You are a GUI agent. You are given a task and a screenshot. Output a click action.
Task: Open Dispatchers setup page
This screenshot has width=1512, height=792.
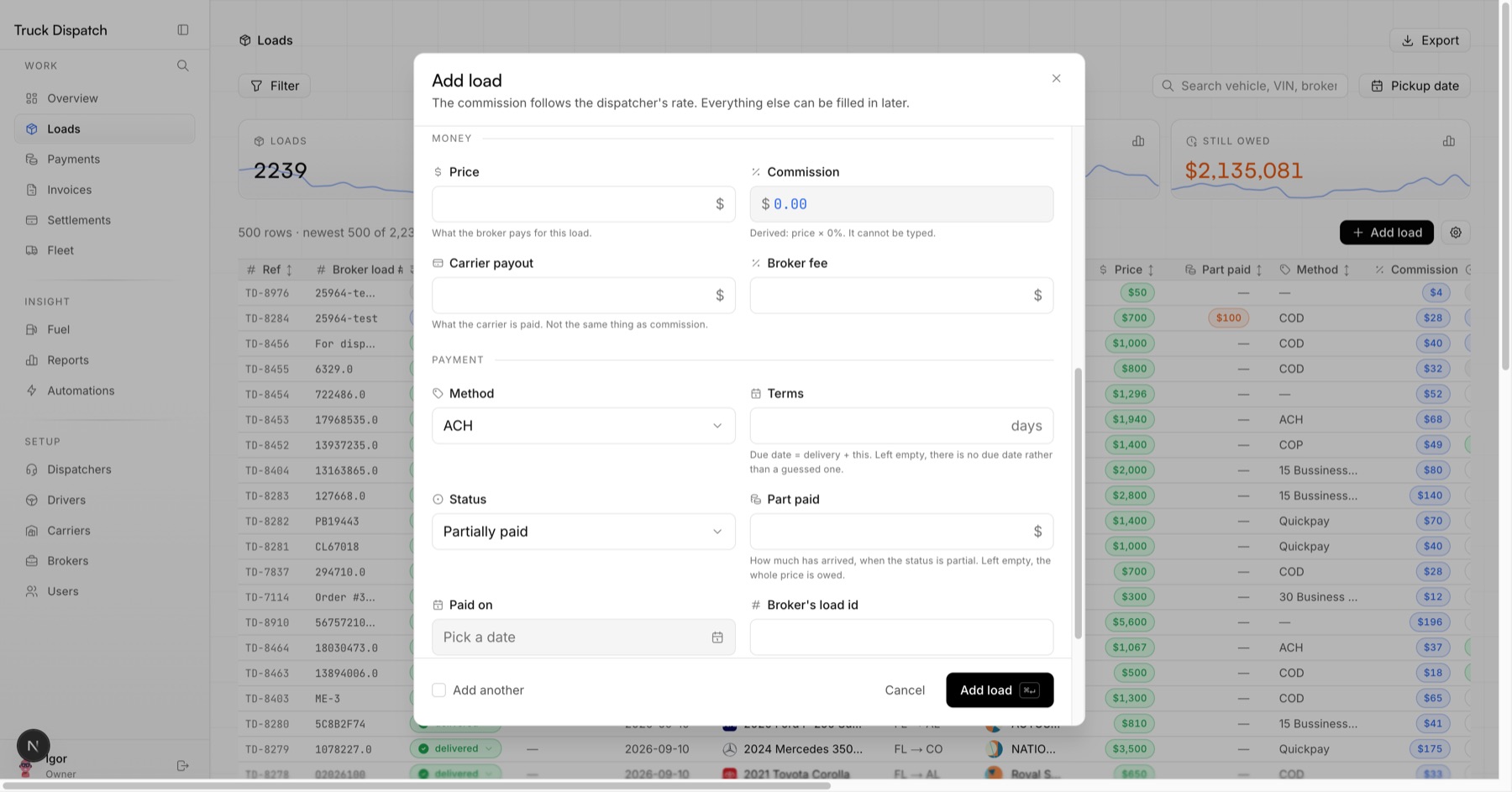105,469
